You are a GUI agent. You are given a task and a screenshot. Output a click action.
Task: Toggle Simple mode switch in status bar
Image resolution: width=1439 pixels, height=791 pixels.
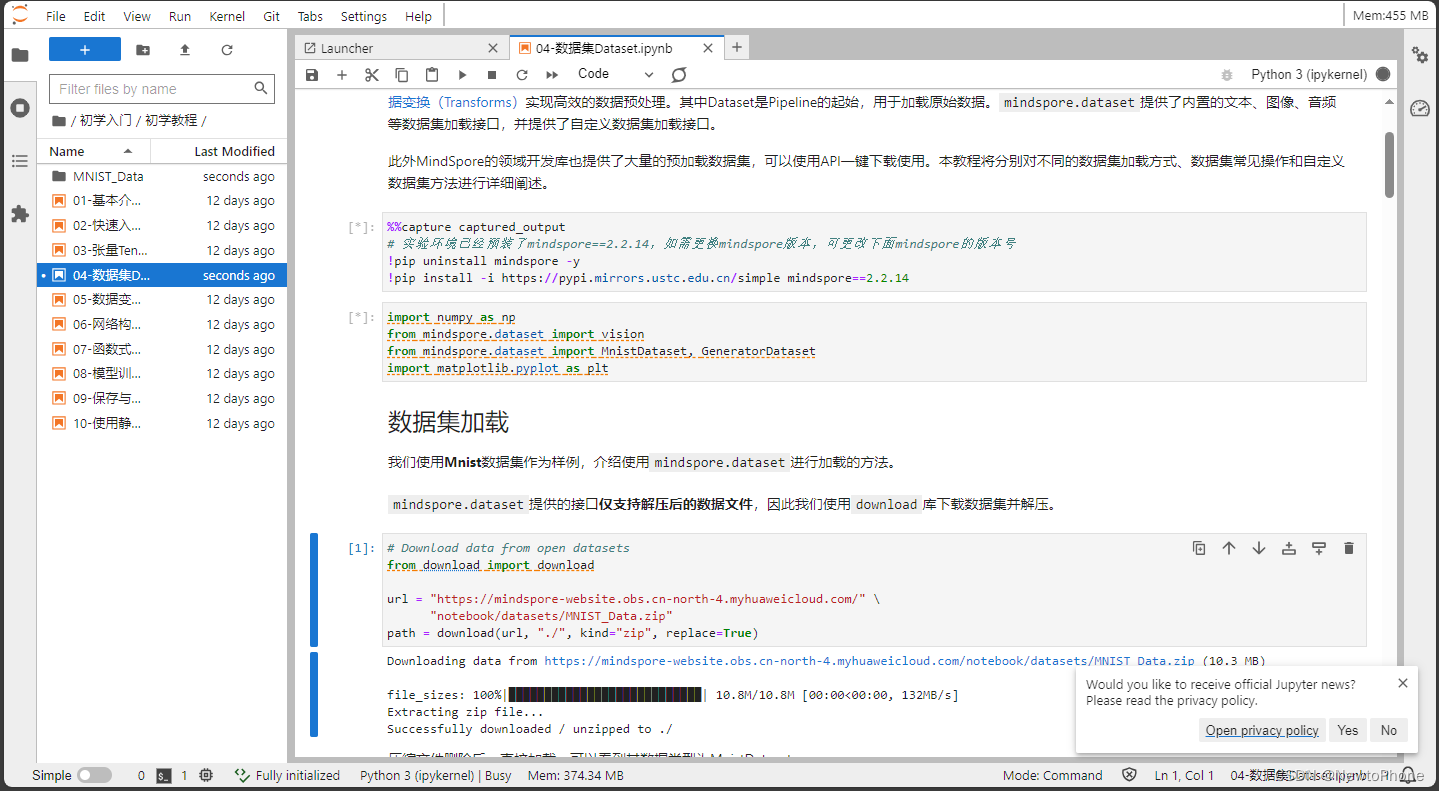click(x=94, y=775)
